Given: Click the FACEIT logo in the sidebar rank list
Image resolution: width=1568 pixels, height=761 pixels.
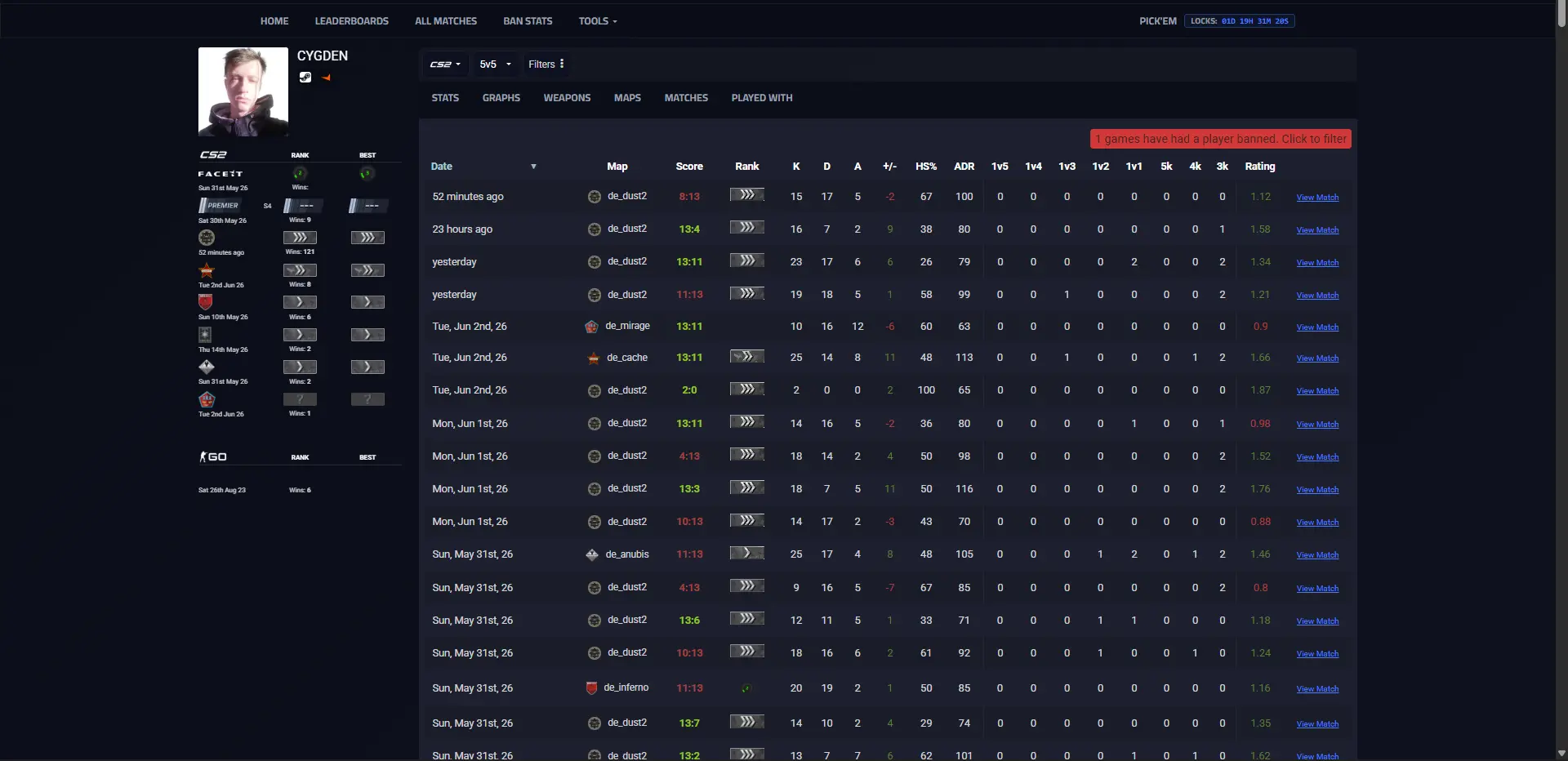Looking at the screenshot, I should 220,174.
